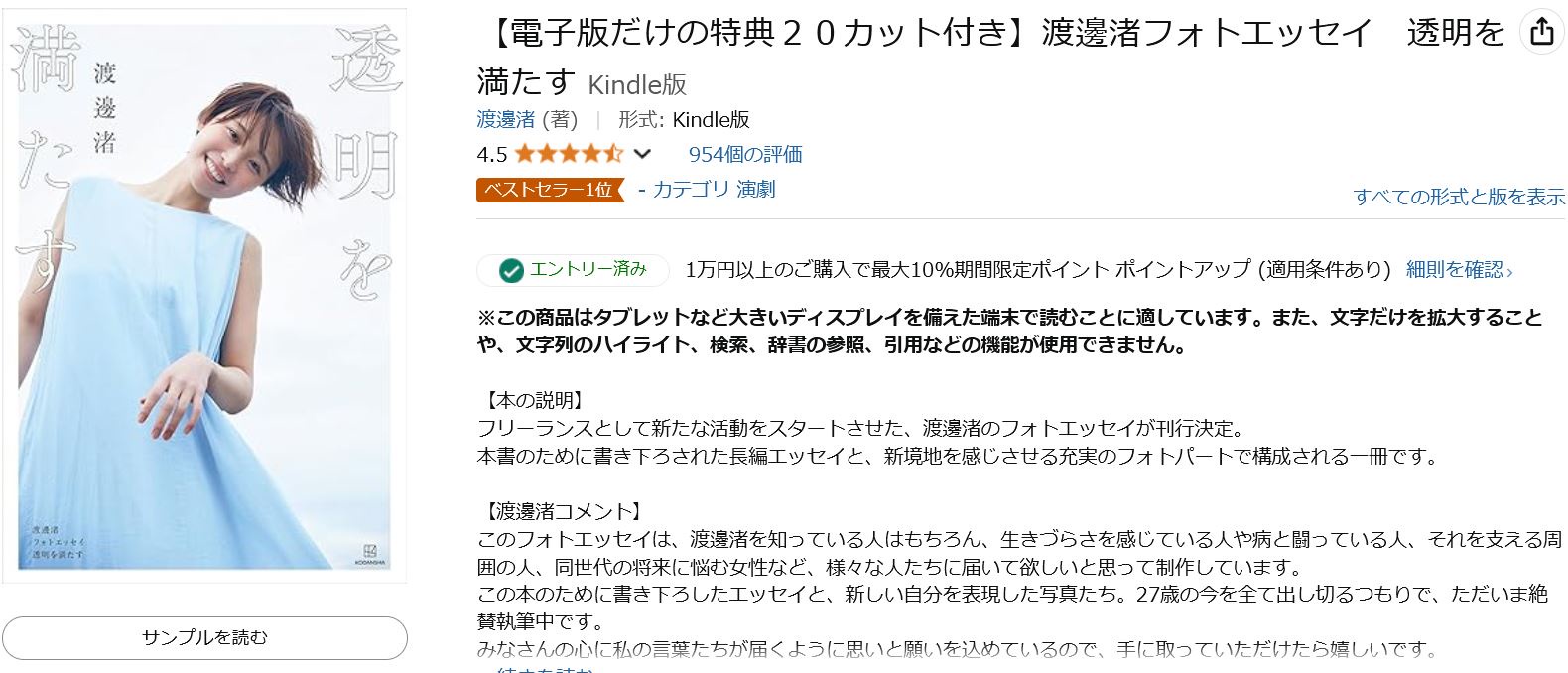Open author page link 渡邊渚

[x=506, y=120]
